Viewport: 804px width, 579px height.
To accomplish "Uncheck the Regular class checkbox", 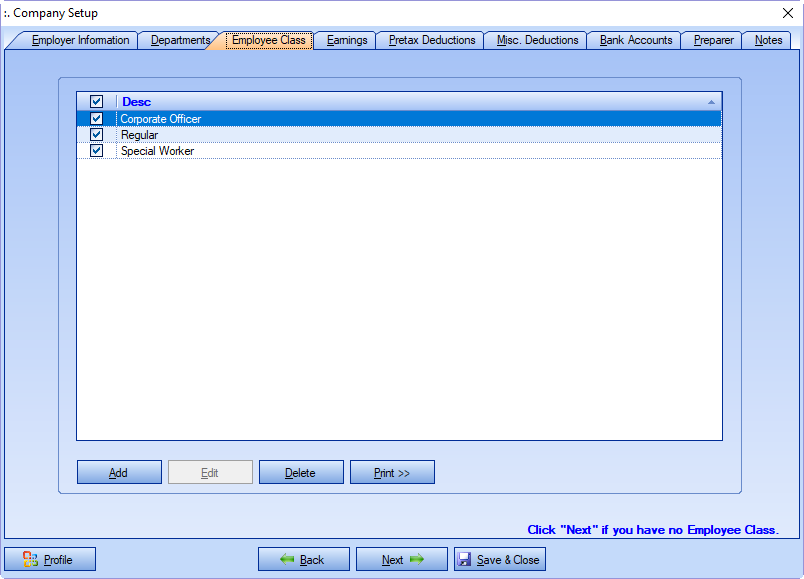I will click(97, 135).
